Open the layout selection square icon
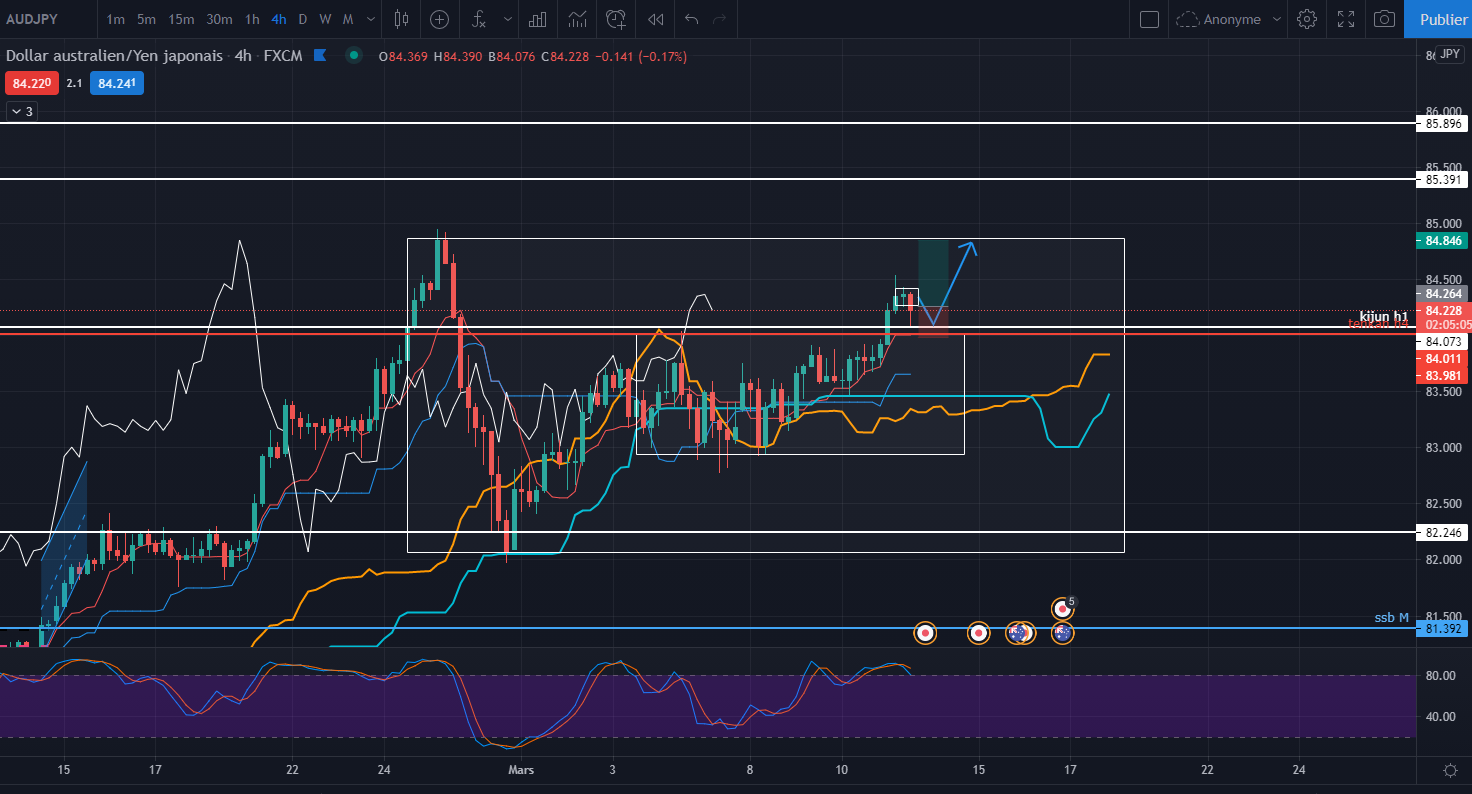Image resolution: width=1472 pixels, height=794 pixels. (x=1149, y=19)
